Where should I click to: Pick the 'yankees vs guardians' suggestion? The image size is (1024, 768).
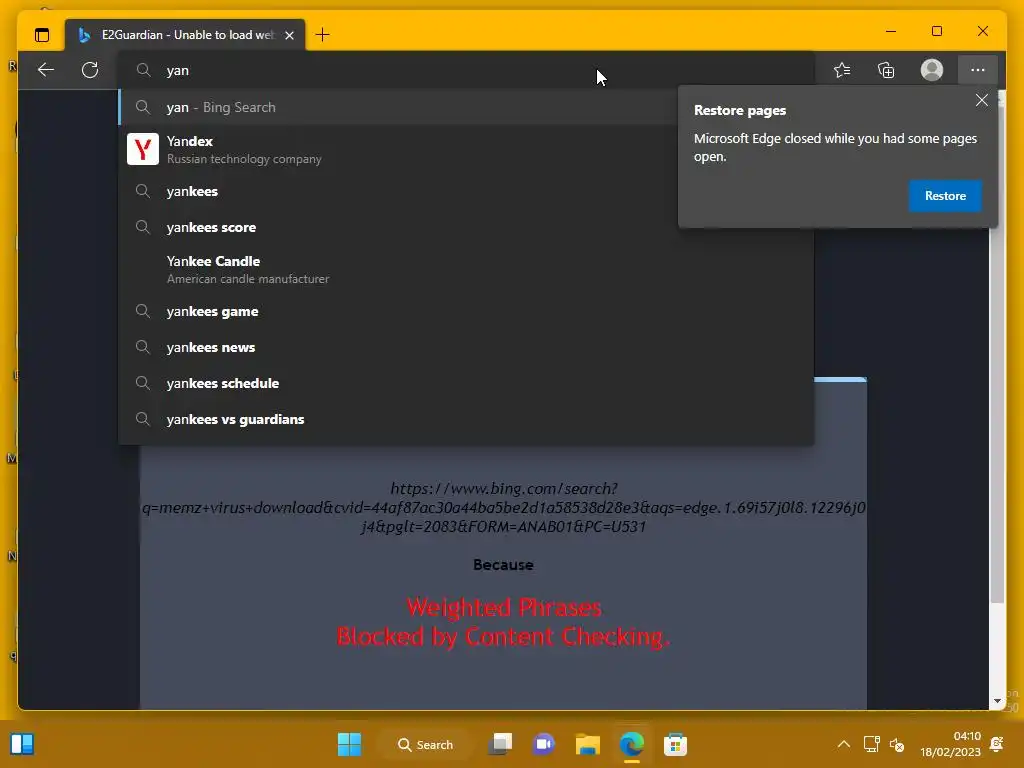click(466, 419)
